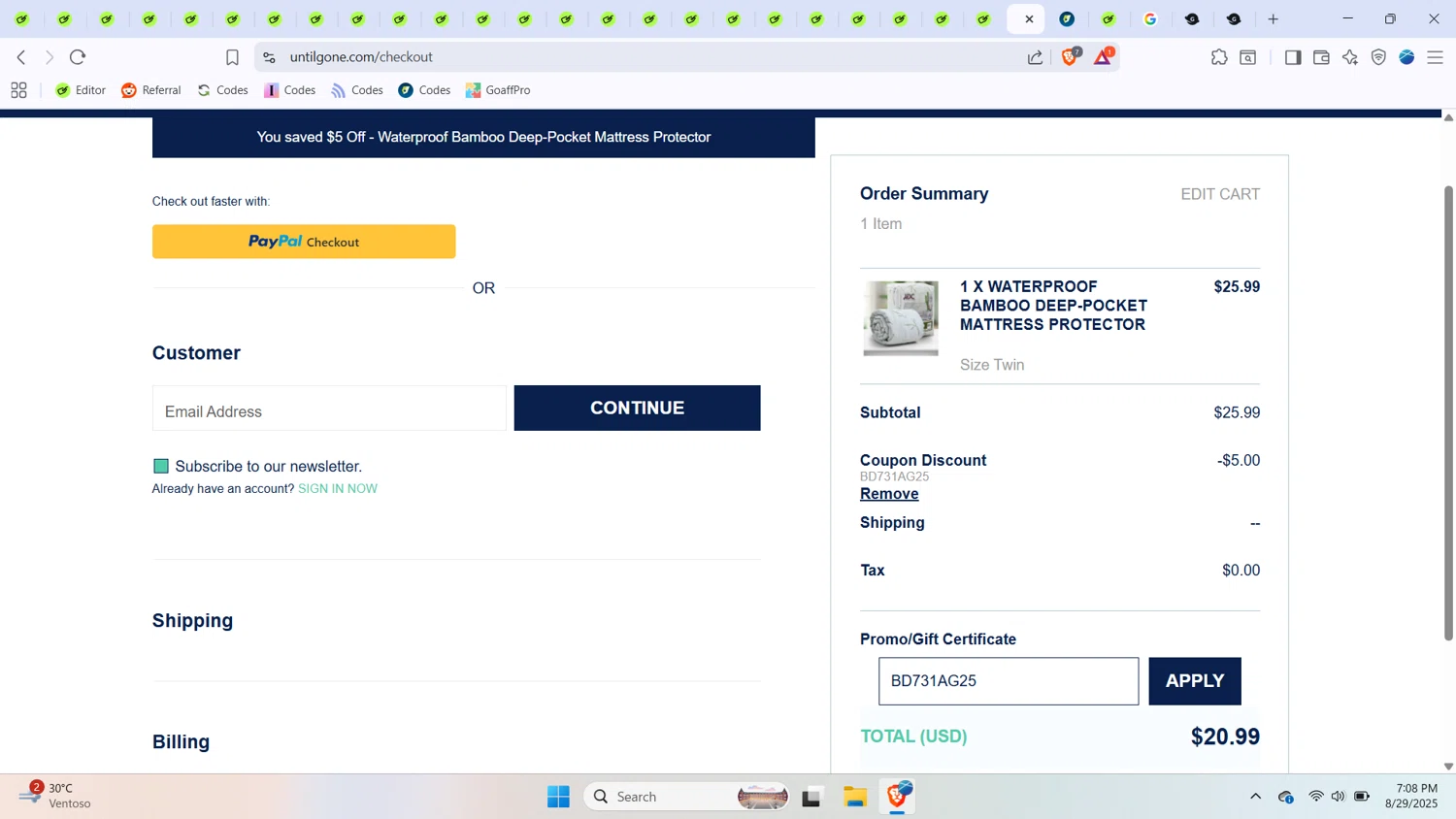
Task: Go forward in browser history
Action: [x=50, y=57]
